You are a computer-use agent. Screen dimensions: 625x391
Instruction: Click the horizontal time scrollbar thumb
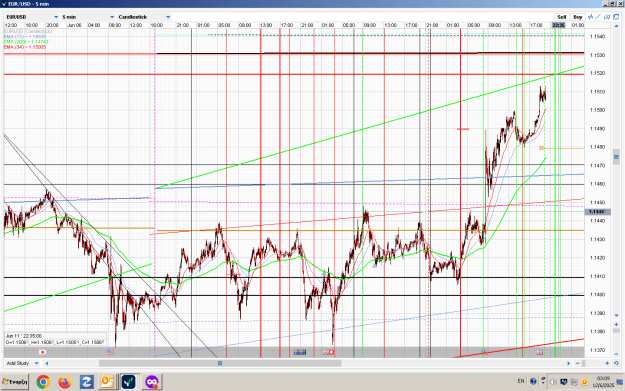[x=220, y=363]
